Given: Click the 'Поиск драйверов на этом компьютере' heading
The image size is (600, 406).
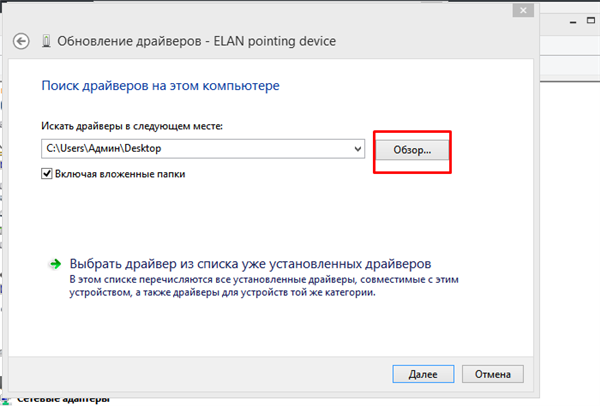Looking at the screenshot, I should [160, 85].
